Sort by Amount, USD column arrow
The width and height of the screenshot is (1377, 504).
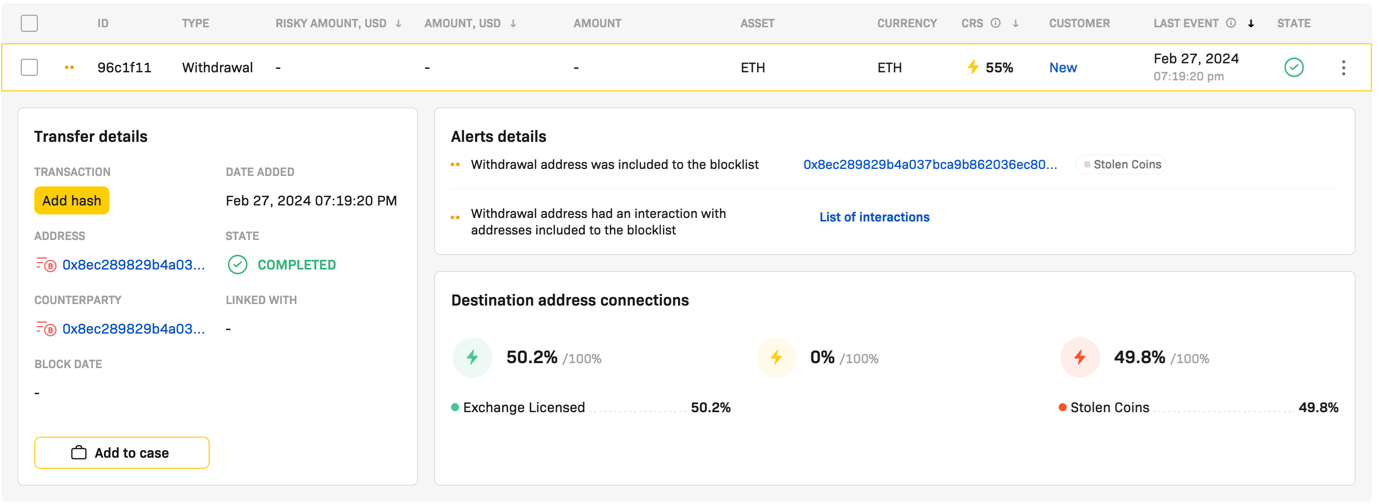[x=513, y=23]
